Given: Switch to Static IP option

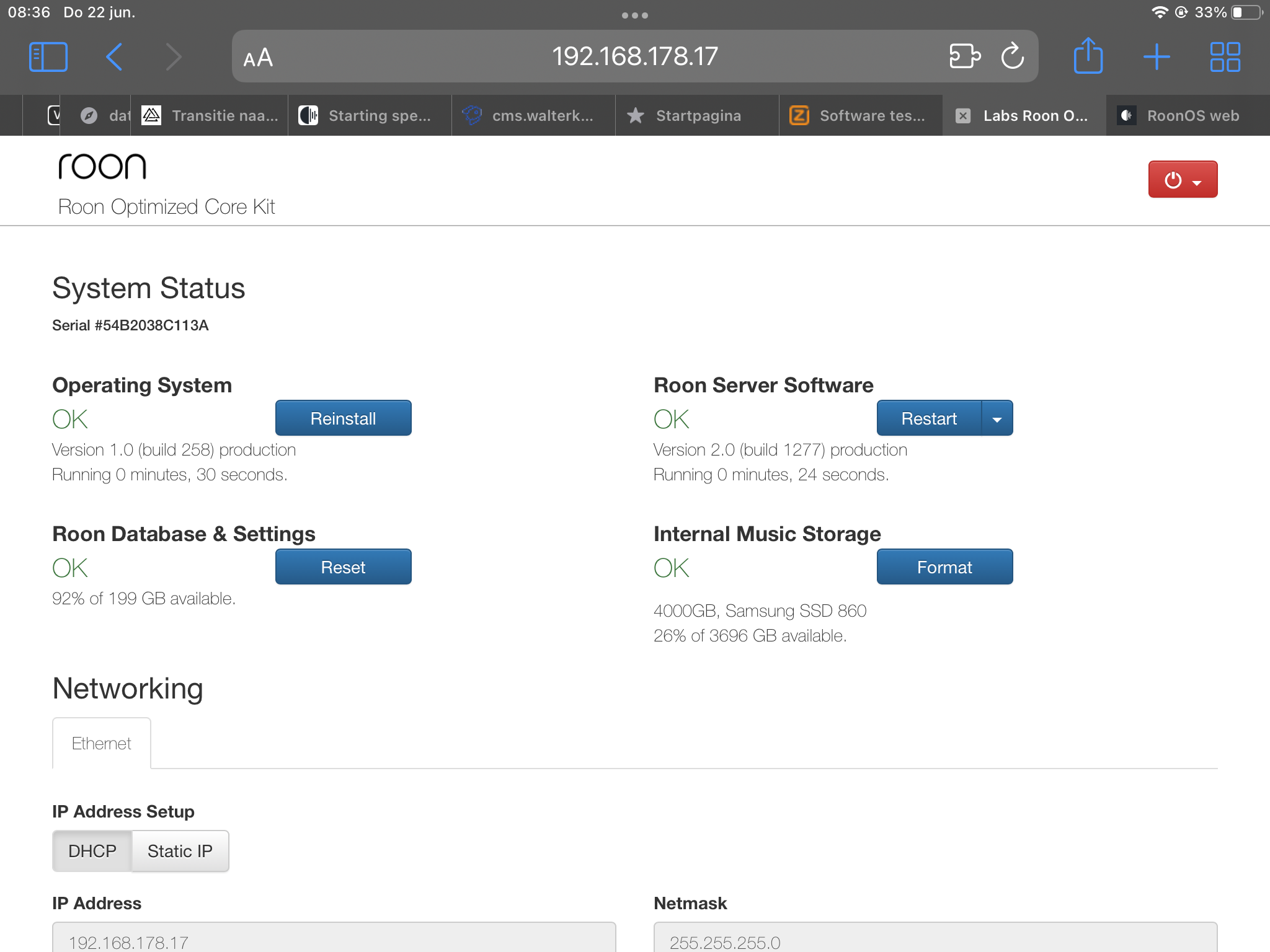Looking at the screenshot, I should point(180,851).
